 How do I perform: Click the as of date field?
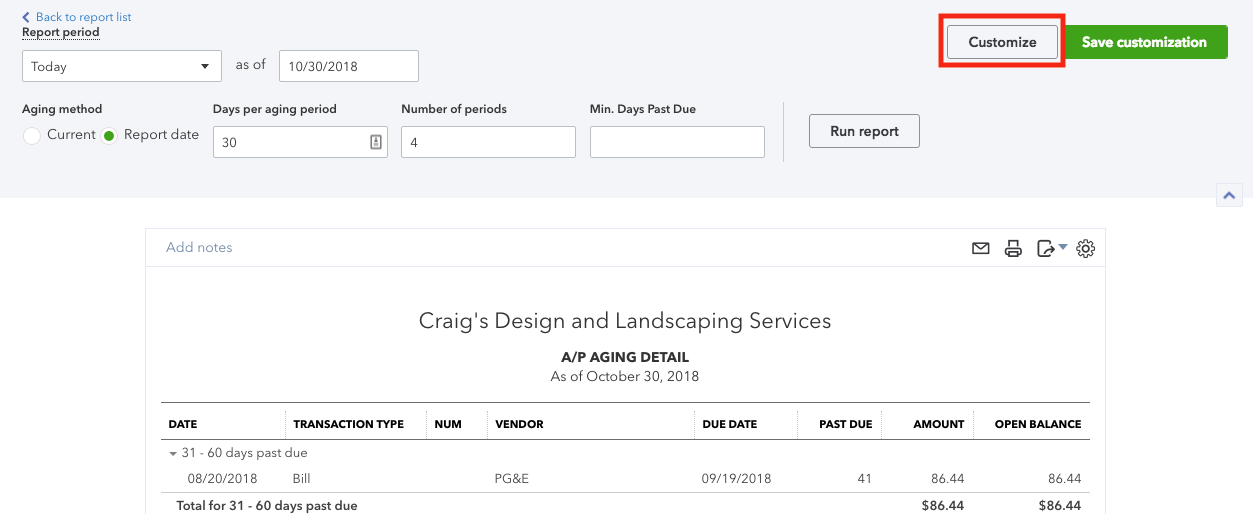click(348, 67)
